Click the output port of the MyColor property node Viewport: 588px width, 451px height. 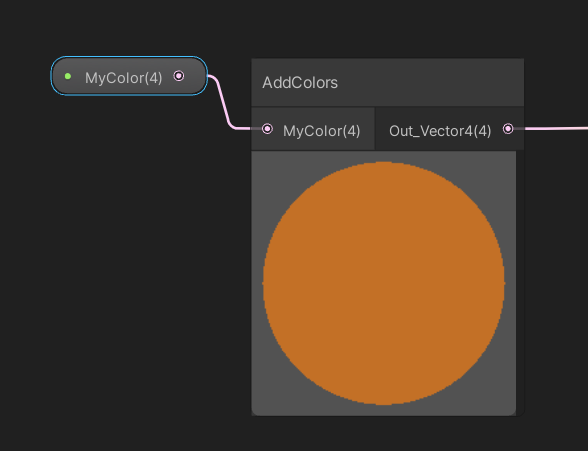coord(179,76)
